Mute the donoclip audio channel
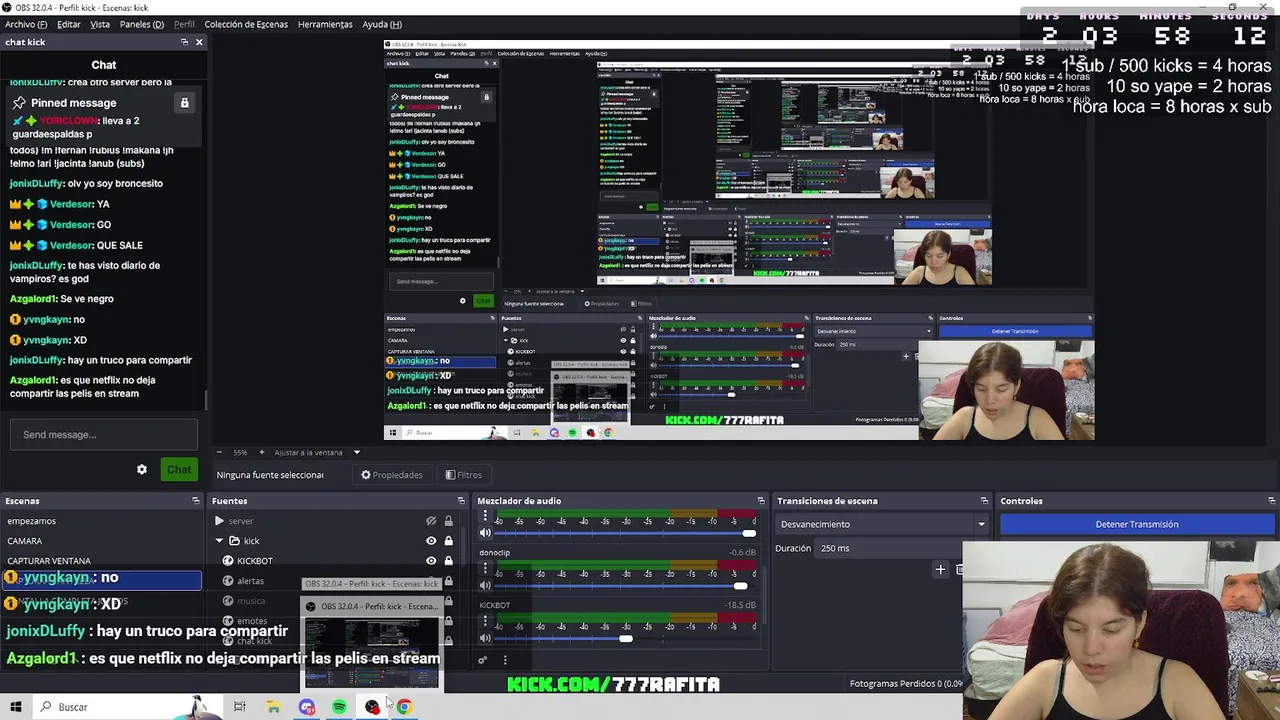The width and height of the screenshot is (1280, 720). pos(485,586)
